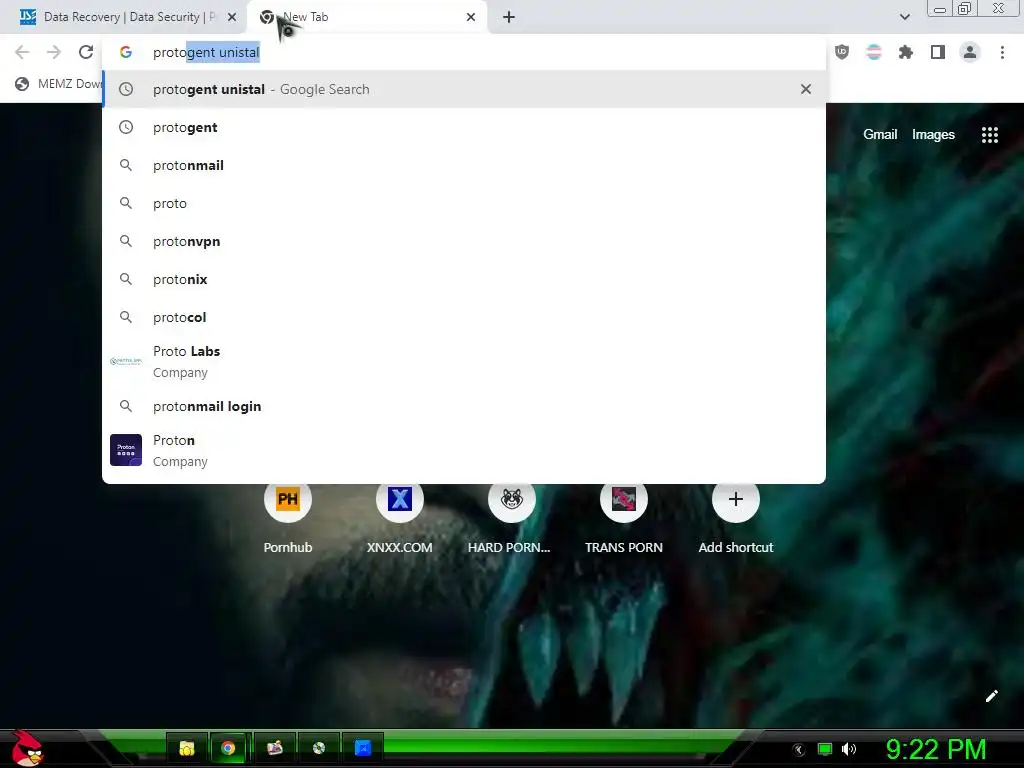Select the Proto Labs company suggestion
The image size is (1024, 768).
[464, 361]
